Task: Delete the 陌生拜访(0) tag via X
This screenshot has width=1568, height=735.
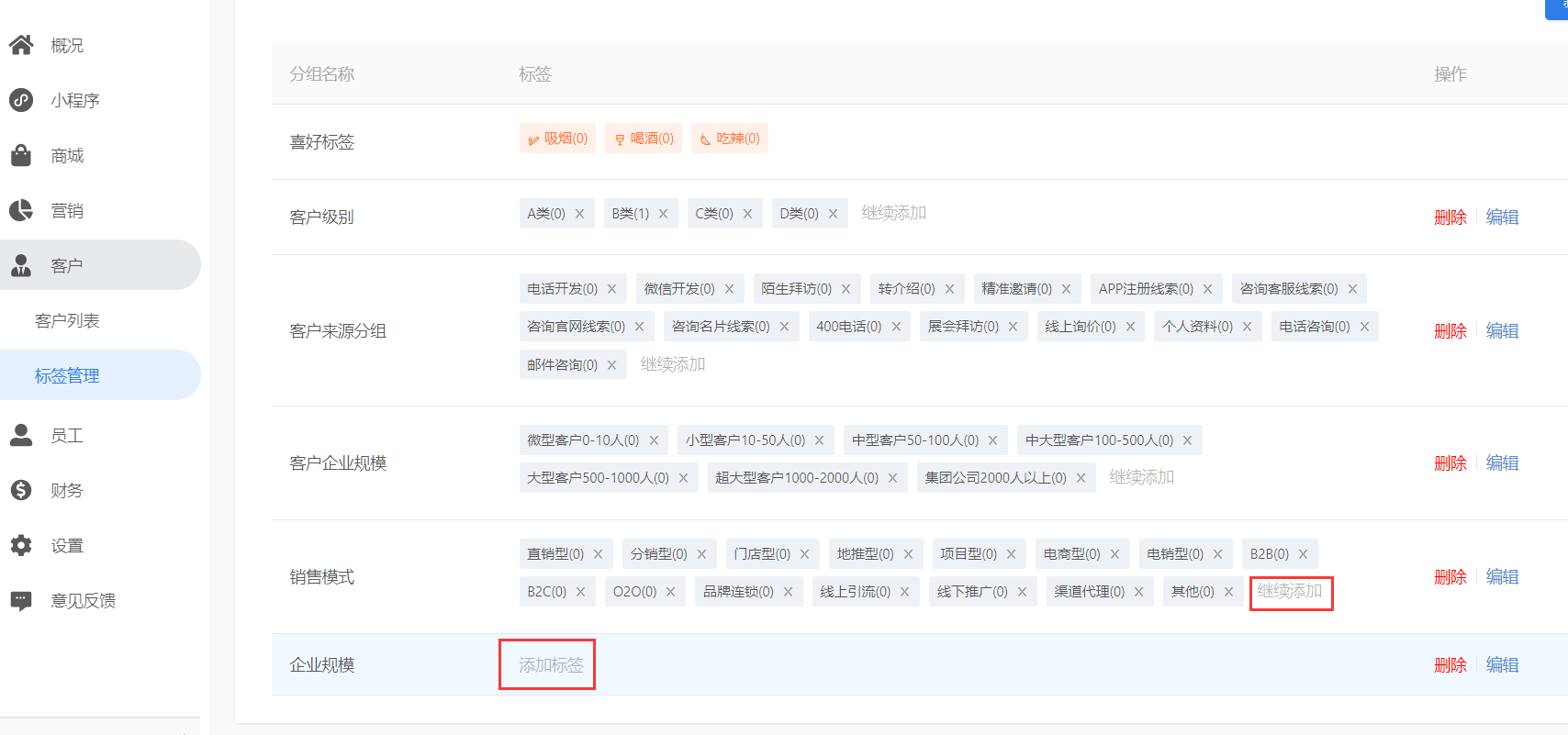Action: [846, 289]
